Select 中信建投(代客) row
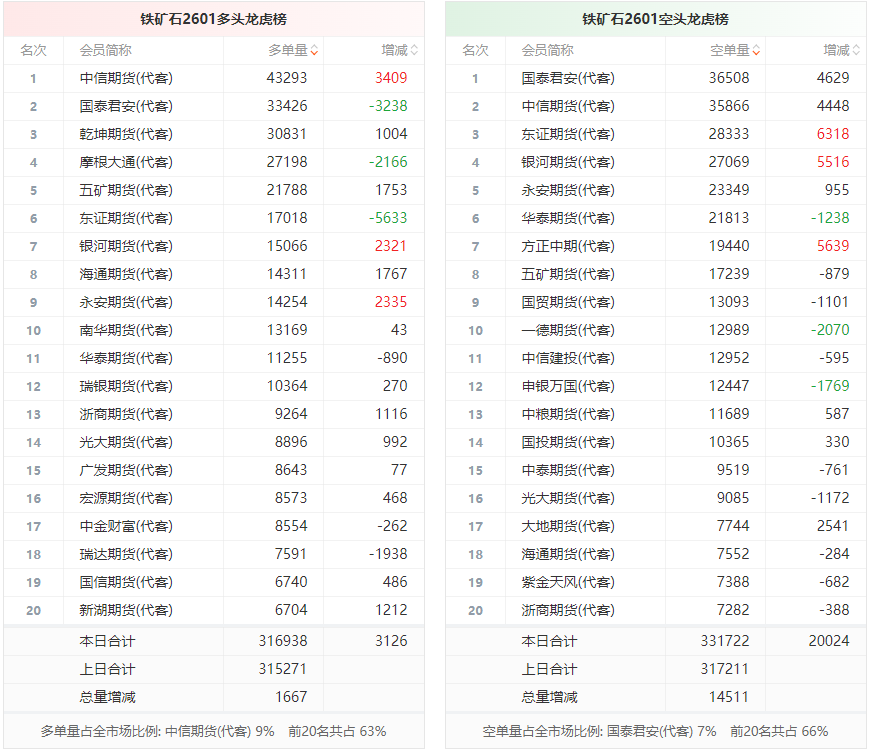Viewport: 870px width, 751px height. point(655,358)
